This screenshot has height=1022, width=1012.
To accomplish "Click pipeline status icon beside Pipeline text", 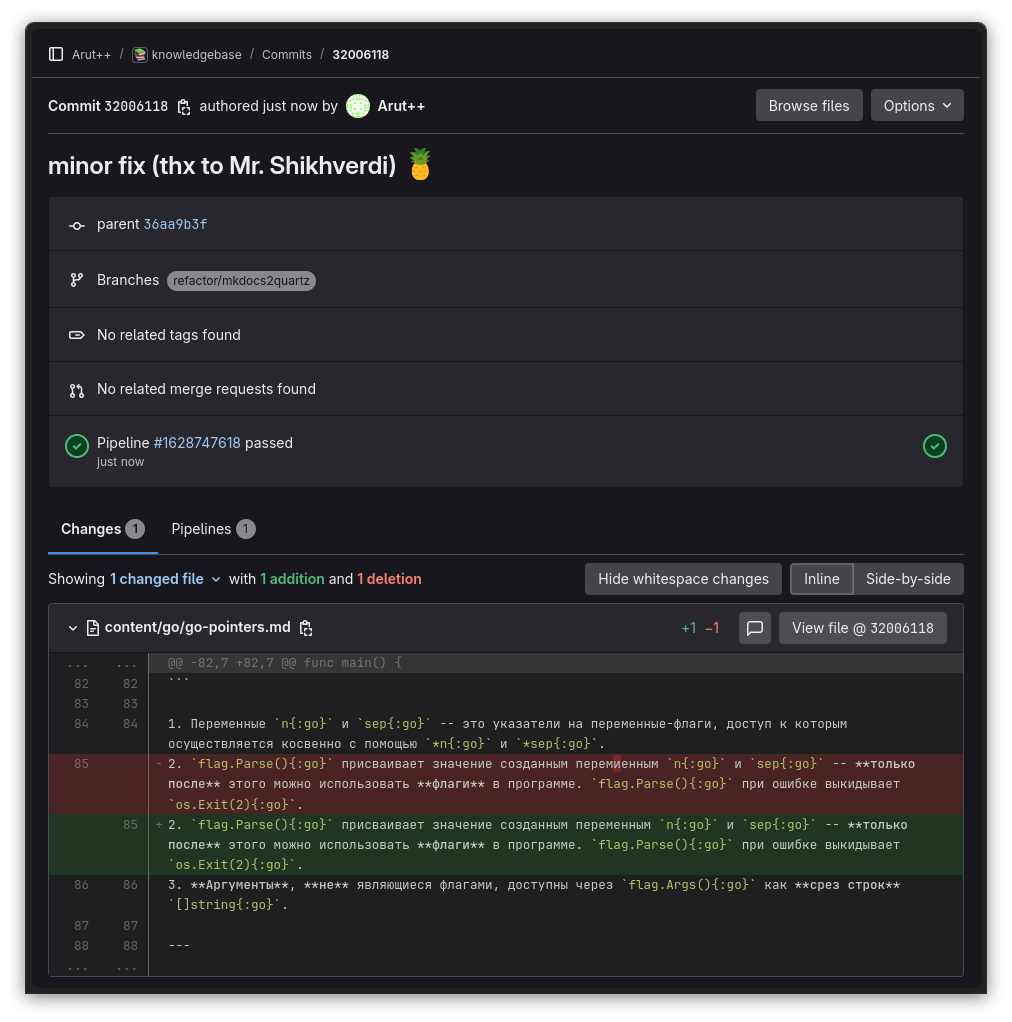I will click(77, 446).
